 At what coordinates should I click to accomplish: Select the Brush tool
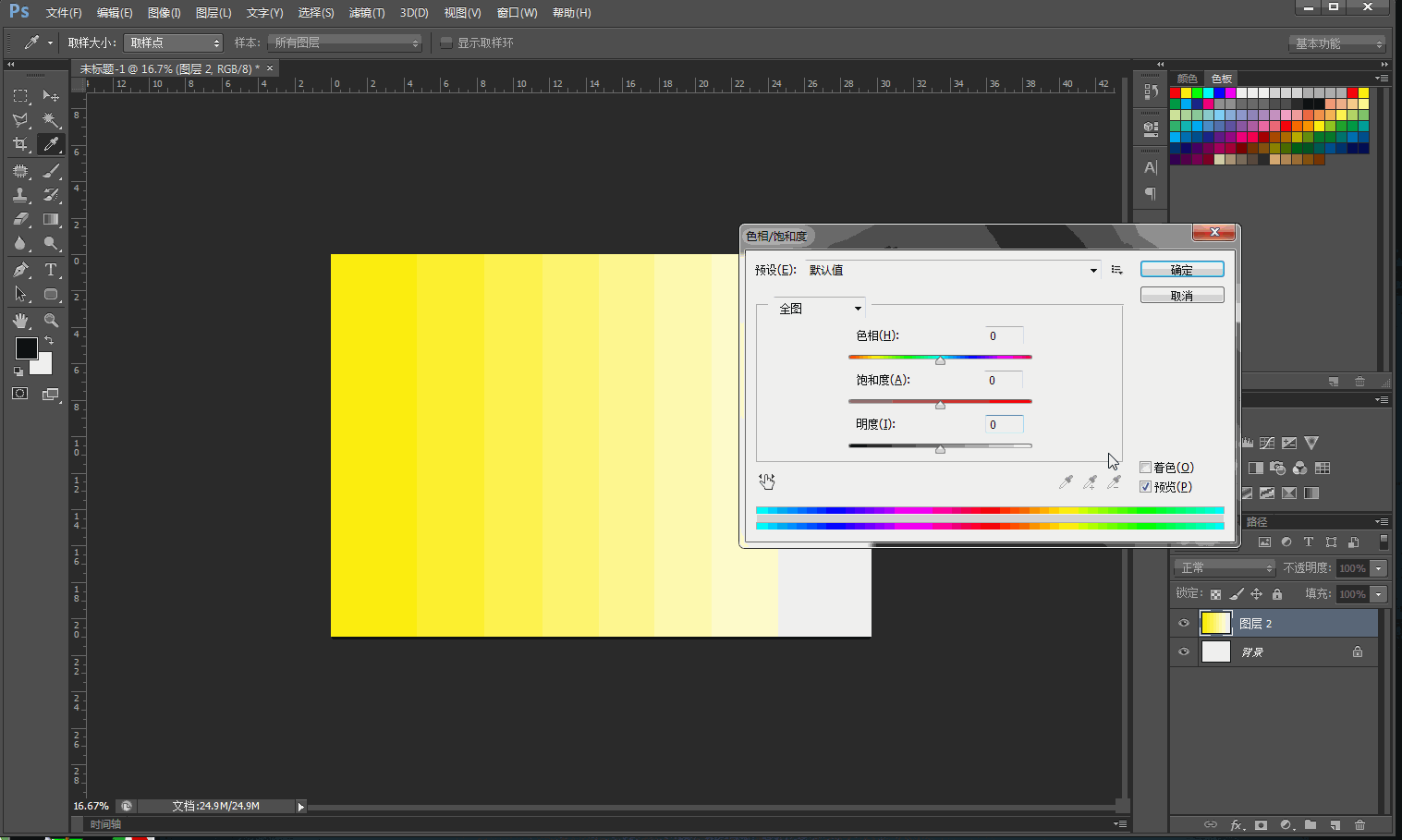click(51, 171)
